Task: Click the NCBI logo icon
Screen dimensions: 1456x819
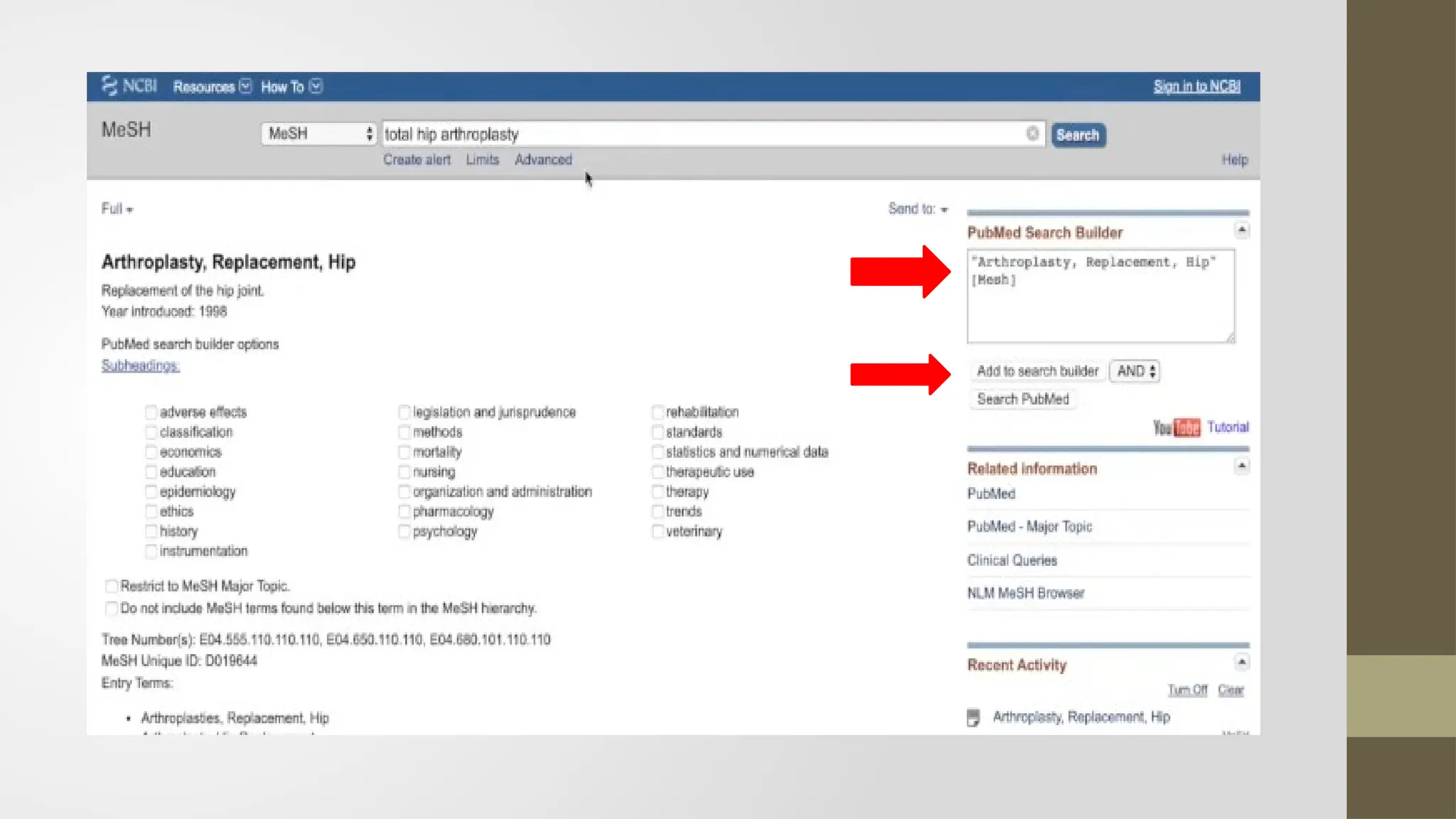Action: click(x=110, y=86)
